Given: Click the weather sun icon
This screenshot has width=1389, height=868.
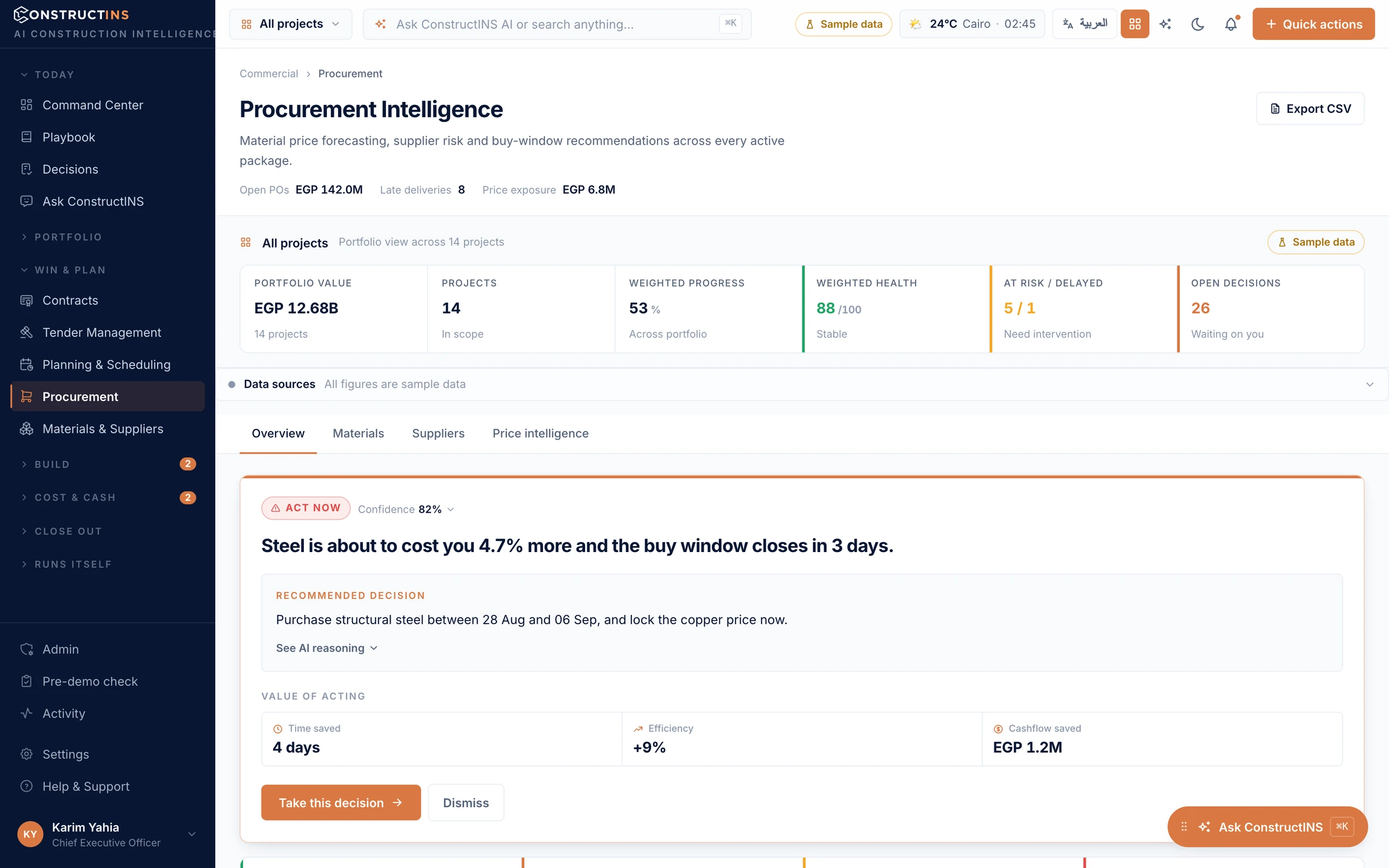Looking at the screenshot, I should pos(915,24).
